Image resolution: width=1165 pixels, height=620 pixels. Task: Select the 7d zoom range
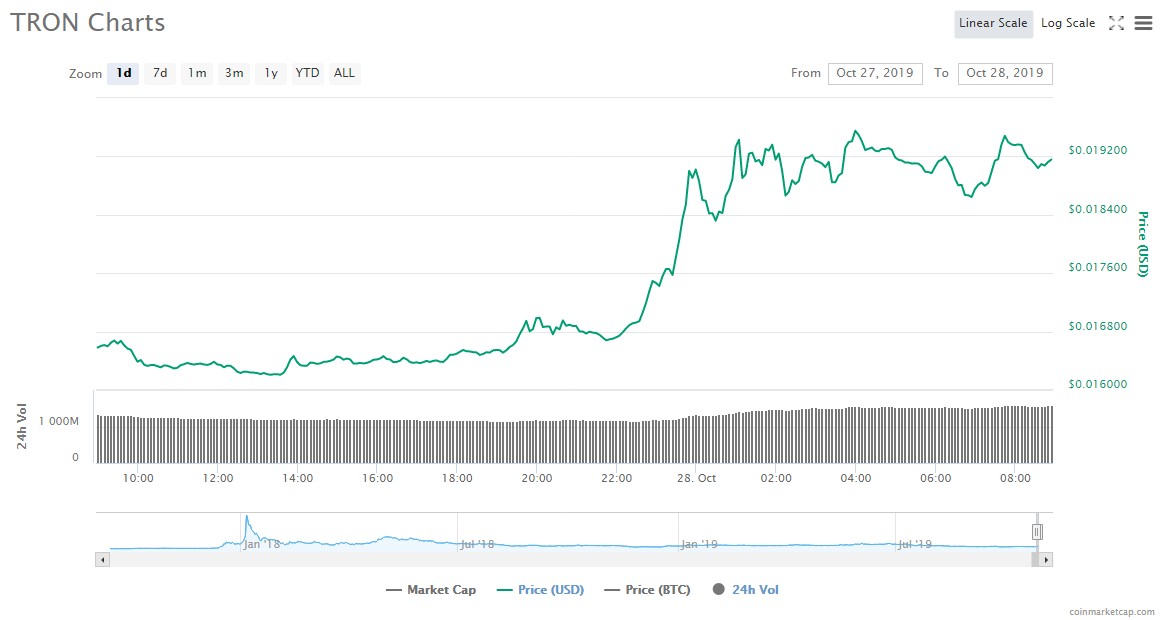(x=160, y=73)
